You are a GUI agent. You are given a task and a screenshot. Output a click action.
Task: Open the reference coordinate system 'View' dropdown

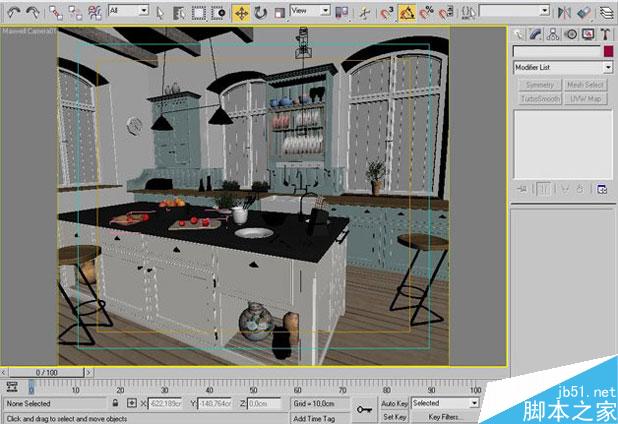[x=310, y=11]
